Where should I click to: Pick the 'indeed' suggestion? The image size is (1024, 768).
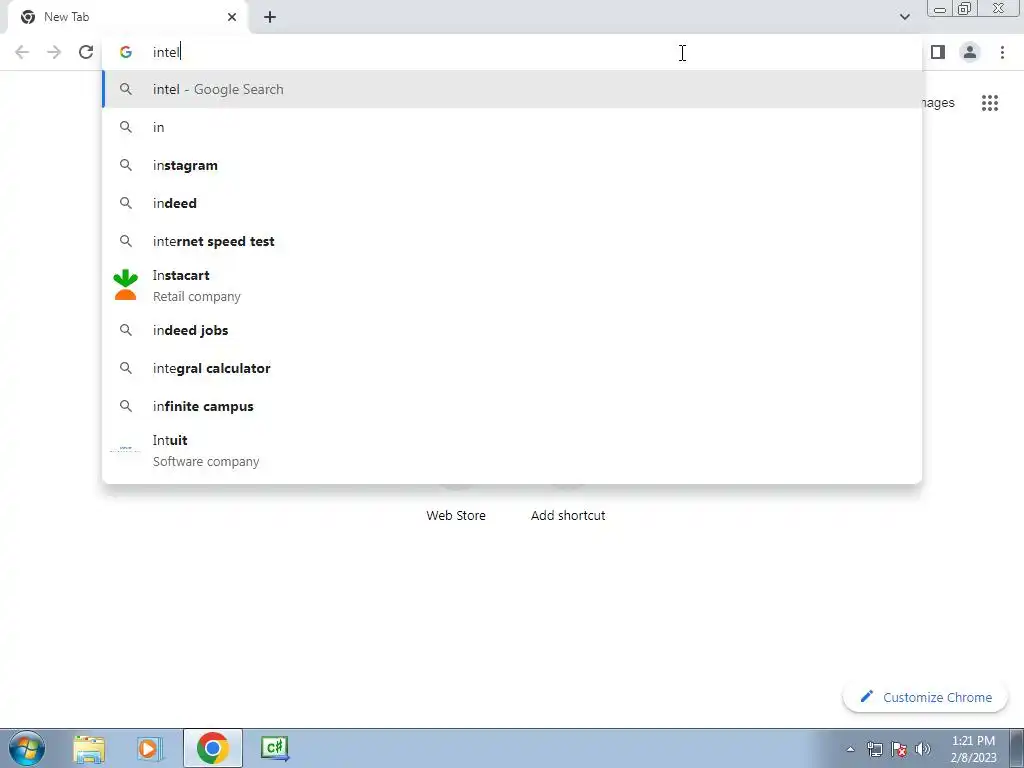[x=512, y=203]
